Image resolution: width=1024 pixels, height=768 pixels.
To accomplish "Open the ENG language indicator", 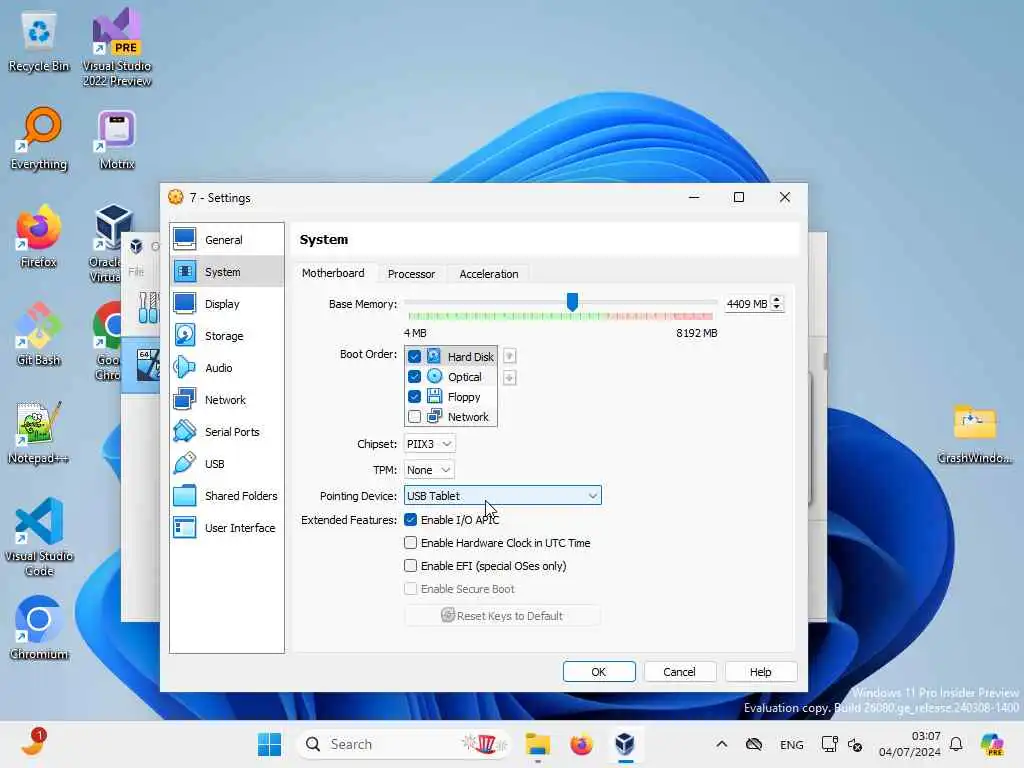I will (x=792, y=744).
